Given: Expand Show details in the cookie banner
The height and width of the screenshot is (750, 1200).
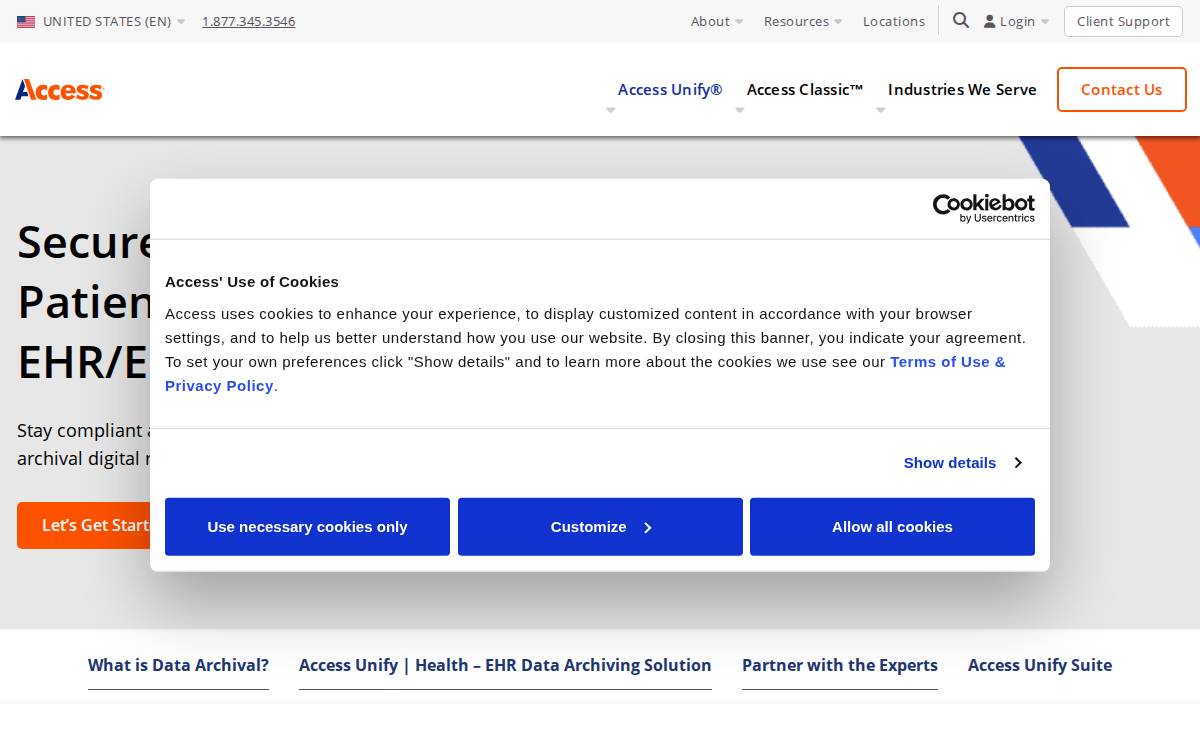Looking at the screenshot, I should point(962,463).
